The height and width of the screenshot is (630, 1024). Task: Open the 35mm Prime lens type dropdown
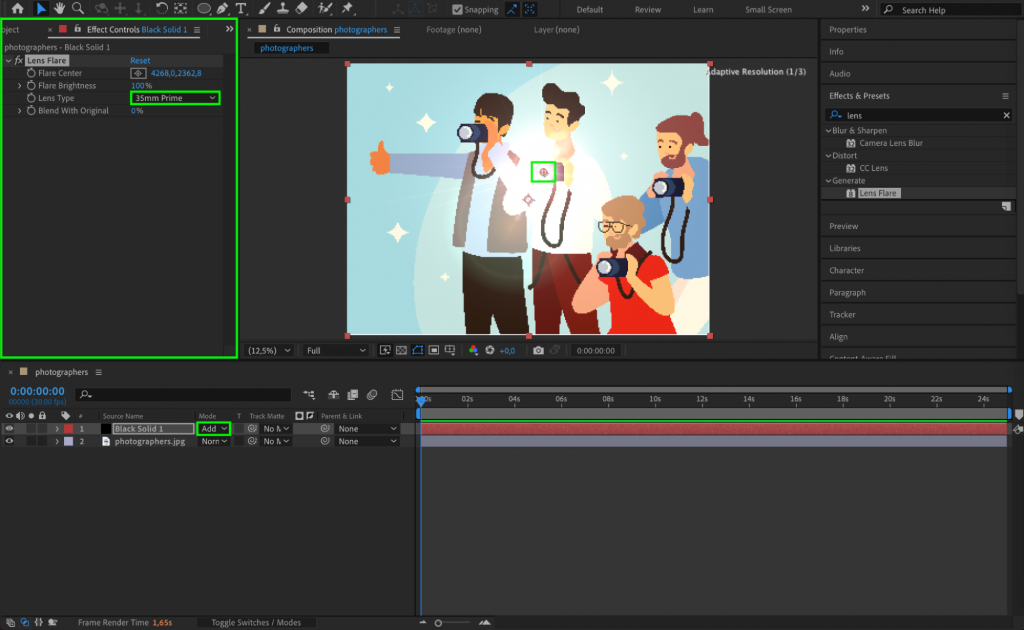point(175,98)
